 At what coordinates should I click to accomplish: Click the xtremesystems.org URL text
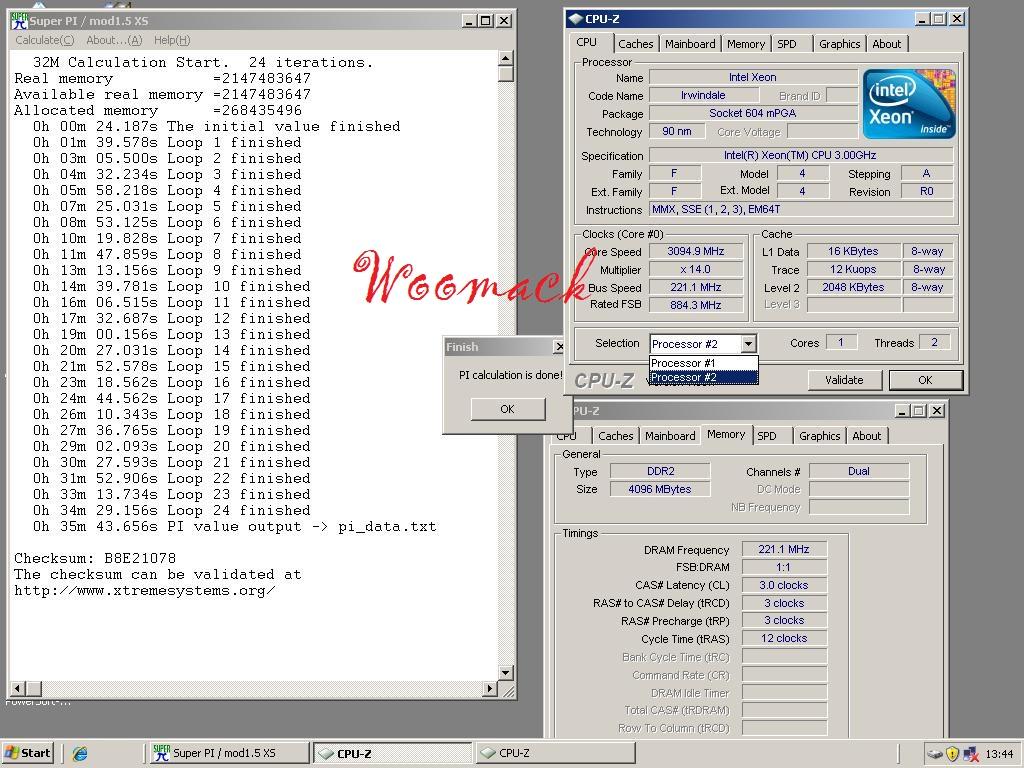(x=145, y=591)
